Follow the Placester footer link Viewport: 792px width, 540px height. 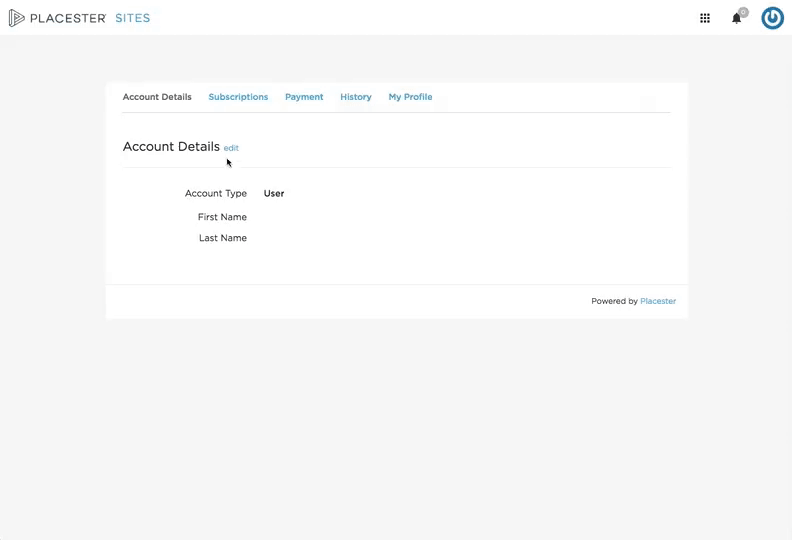[x=658, y=301]
